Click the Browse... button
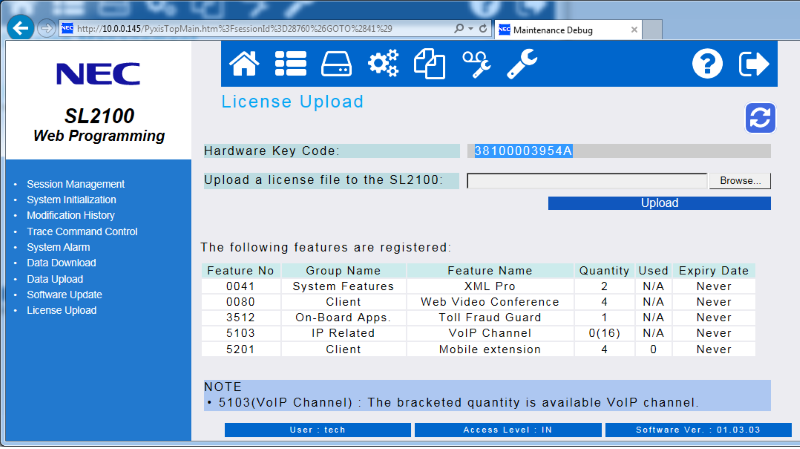 [740, 181]
